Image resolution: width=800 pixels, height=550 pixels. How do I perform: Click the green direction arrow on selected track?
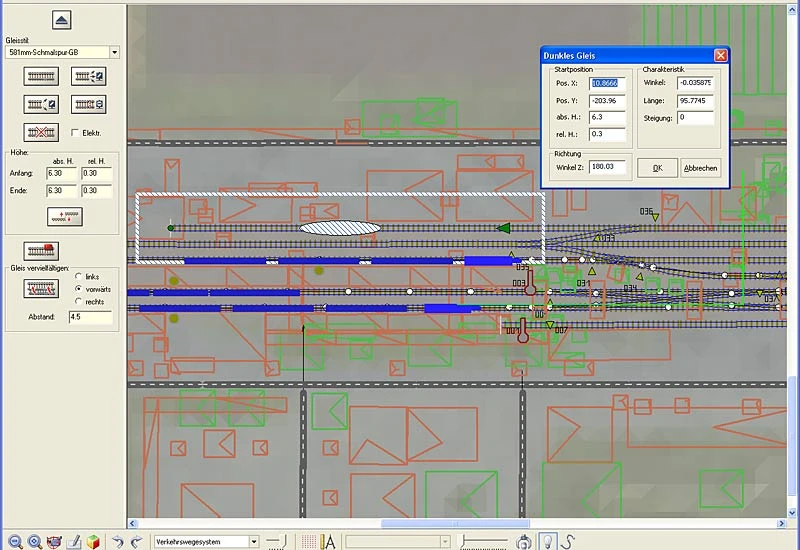pos(504,228)
